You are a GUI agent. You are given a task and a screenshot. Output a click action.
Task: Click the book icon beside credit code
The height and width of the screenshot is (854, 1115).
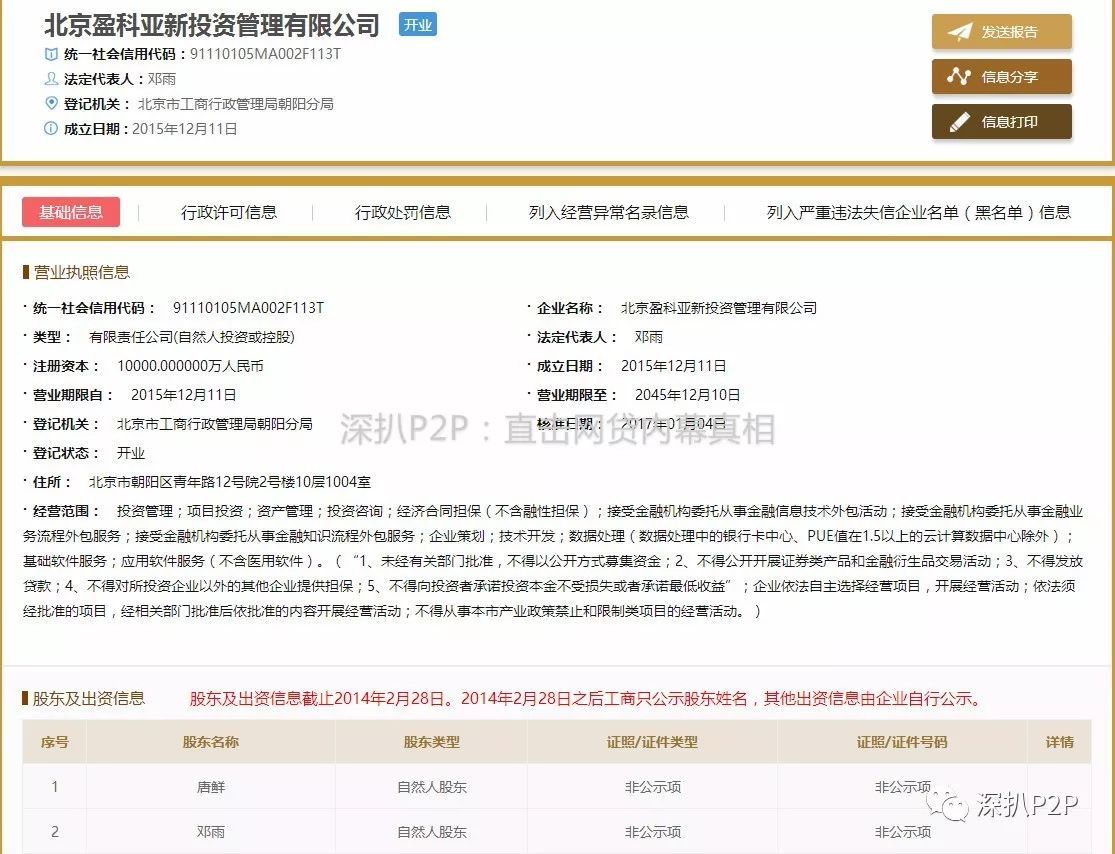click(51, 54)
